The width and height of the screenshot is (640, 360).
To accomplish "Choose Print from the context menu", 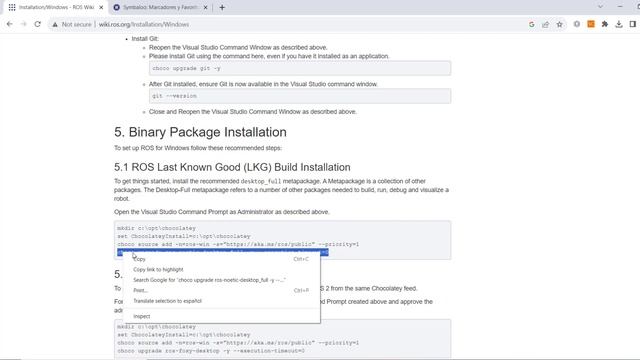I will coord(222,291).
